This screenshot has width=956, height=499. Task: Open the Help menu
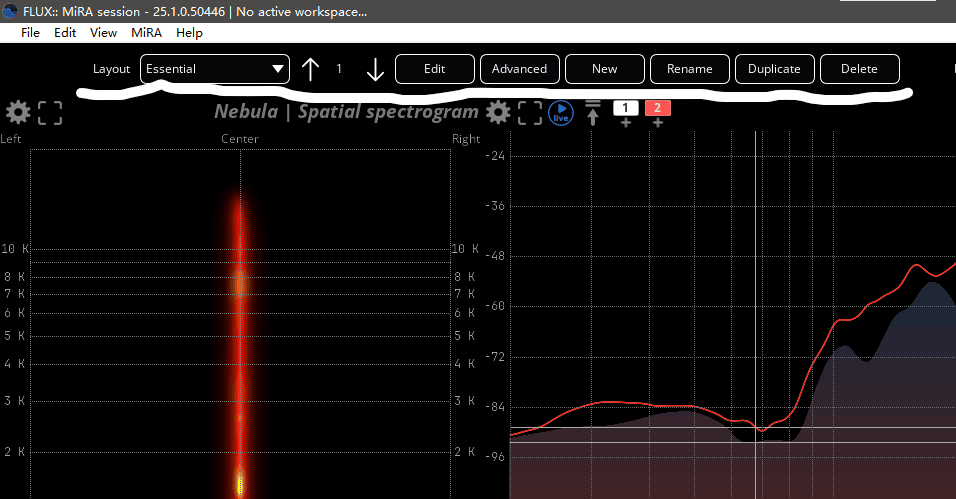point(189,33)
